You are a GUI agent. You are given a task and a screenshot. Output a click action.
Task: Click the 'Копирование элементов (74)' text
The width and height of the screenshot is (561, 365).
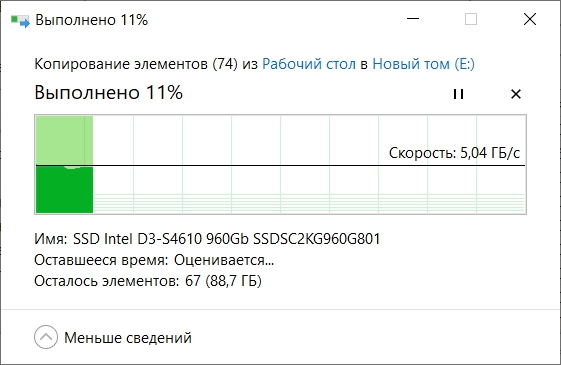click(136, 64)
